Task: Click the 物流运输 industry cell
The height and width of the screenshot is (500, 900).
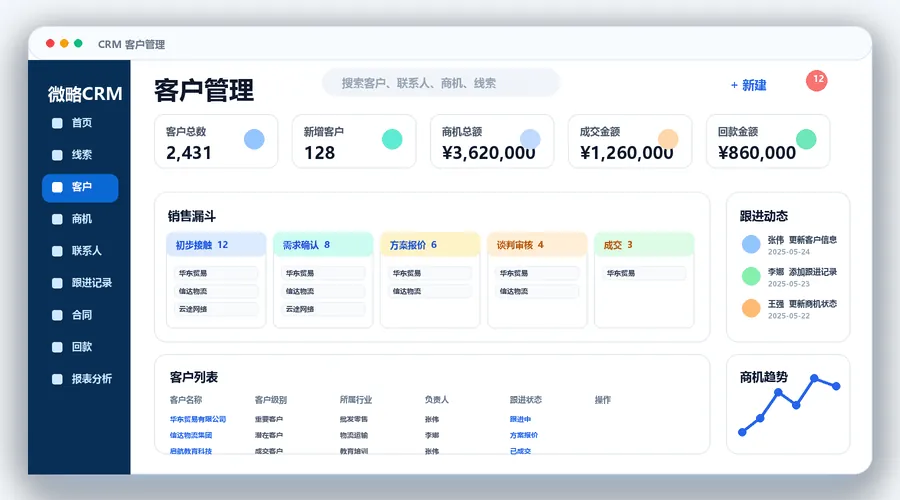Action: (x=354, y=435)
